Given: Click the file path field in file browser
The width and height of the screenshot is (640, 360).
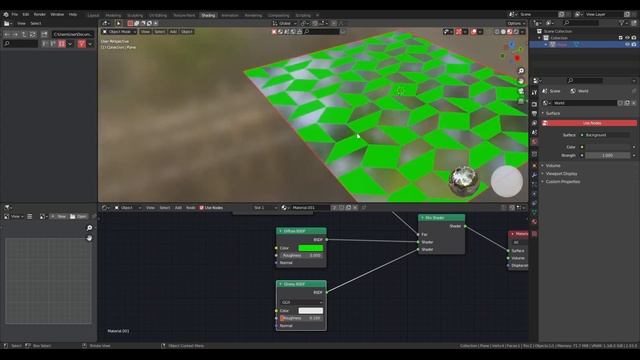Looking at the screenshot, I should point(73,34).
